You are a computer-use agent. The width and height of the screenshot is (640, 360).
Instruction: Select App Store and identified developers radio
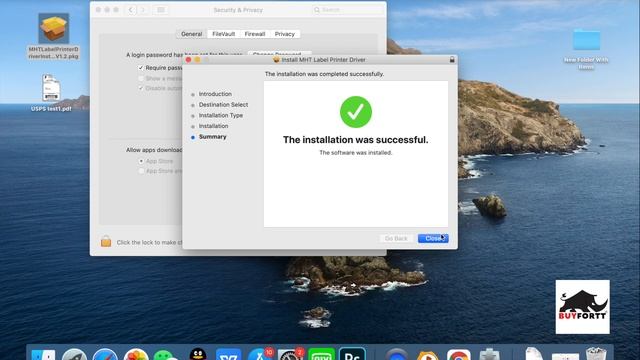(141, 171)
